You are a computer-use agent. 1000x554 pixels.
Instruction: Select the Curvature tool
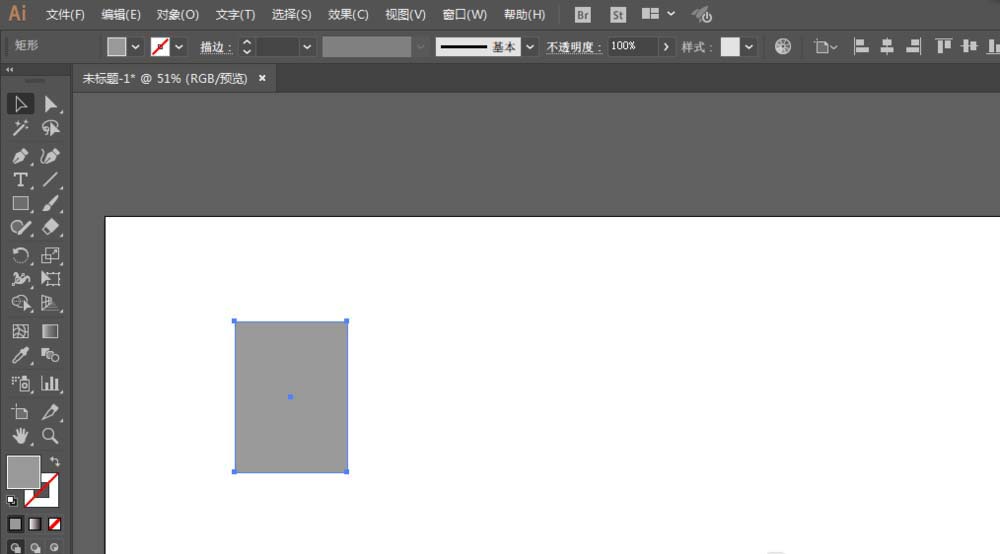coord(50,156)
